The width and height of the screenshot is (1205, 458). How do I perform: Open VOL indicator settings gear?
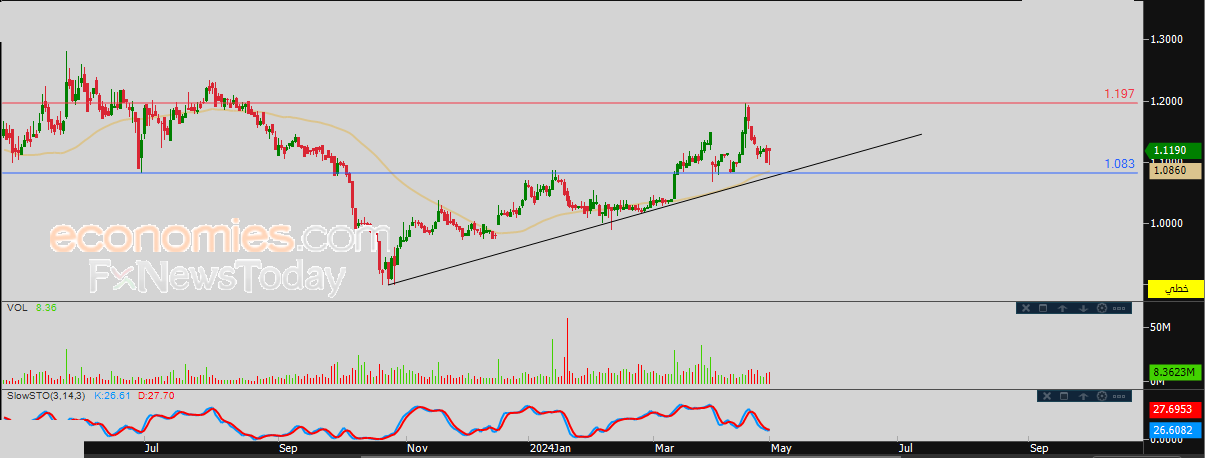pyautogui.click(x=1102, y=308)
